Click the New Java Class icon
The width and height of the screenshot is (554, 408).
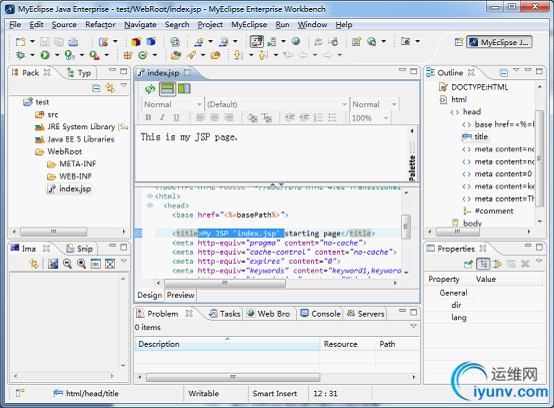(x=143, y=55)
